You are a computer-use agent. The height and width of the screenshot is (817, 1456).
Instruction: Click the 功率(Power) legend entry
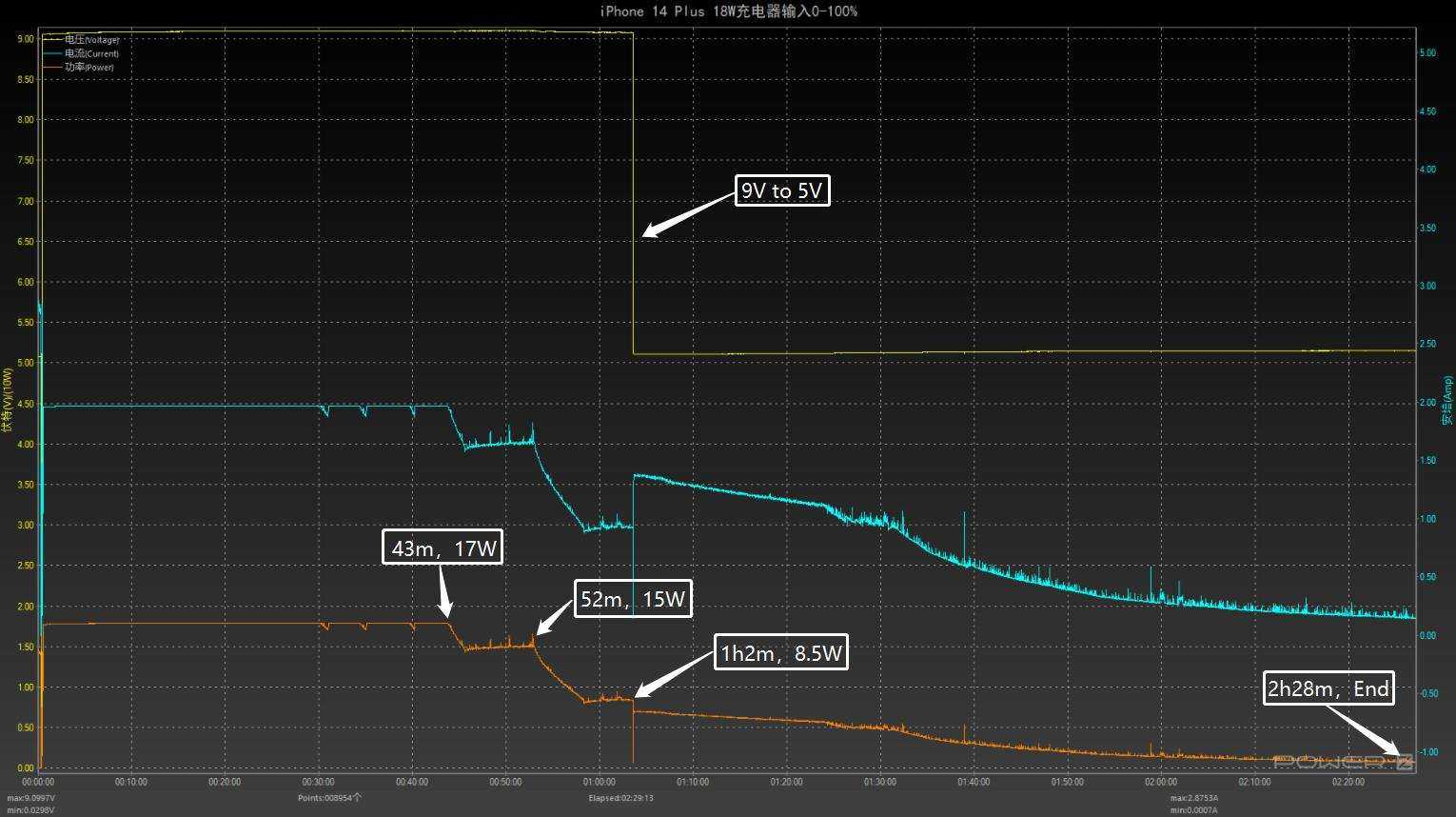coord(79,68)
